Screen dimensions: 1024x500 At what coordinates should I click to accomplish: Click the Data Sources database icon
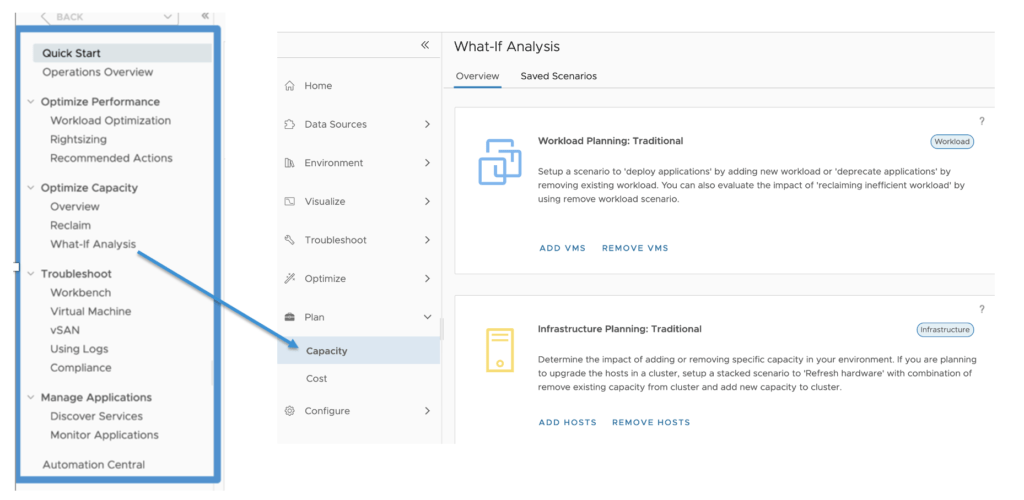click(x=290, y=125)
